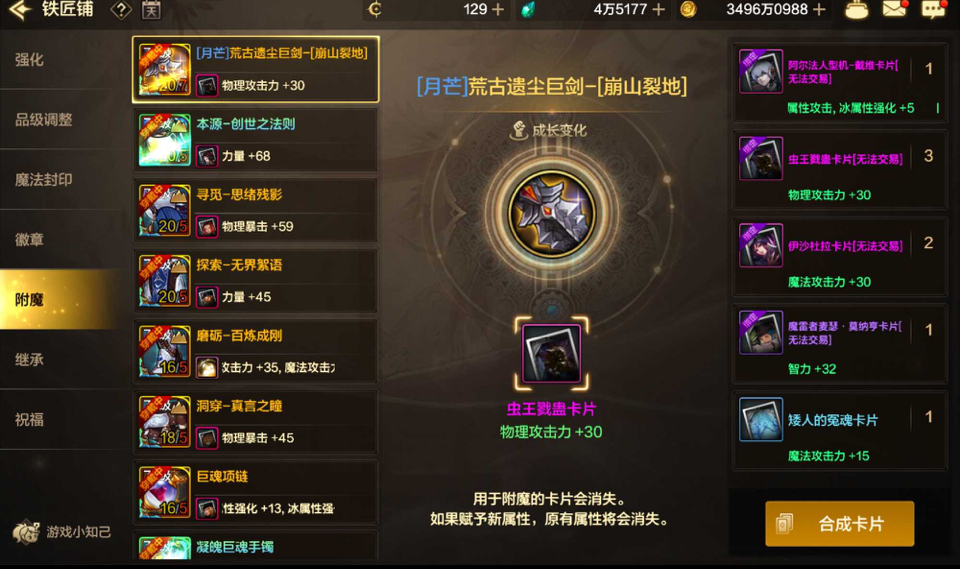960x569 pixels.
Task: Choose the 矮人的冤魂卡片 card
Action: point(840,430)
